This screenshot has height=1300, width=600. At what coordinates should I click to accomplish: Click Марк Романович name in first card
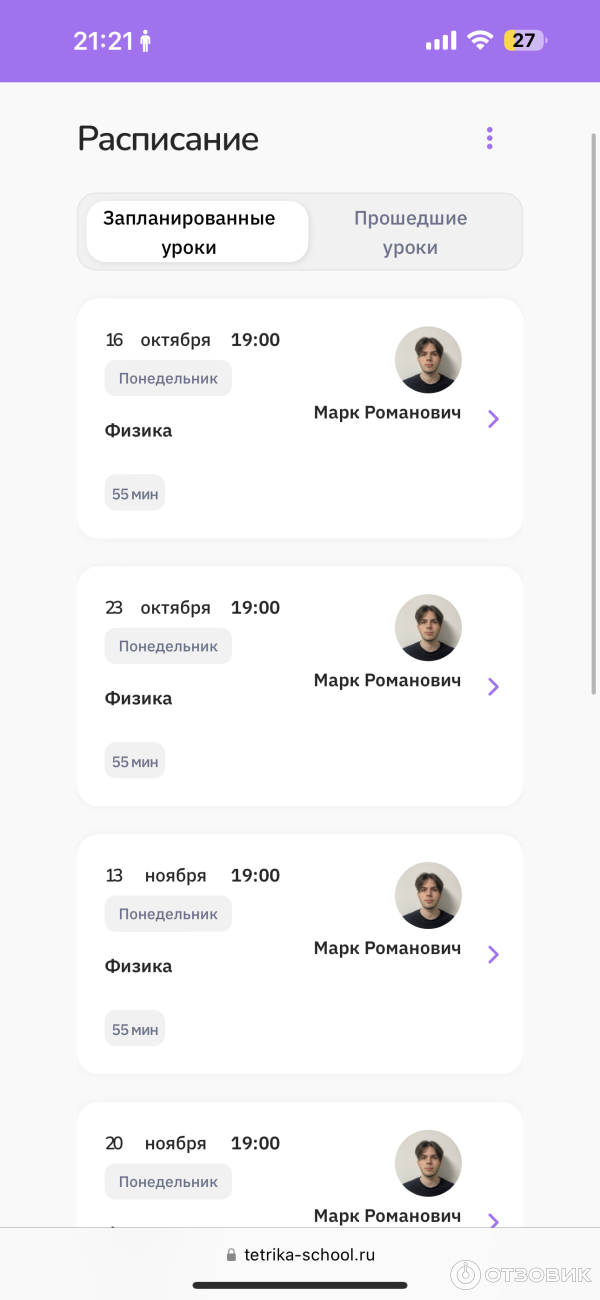click(387, 412)
